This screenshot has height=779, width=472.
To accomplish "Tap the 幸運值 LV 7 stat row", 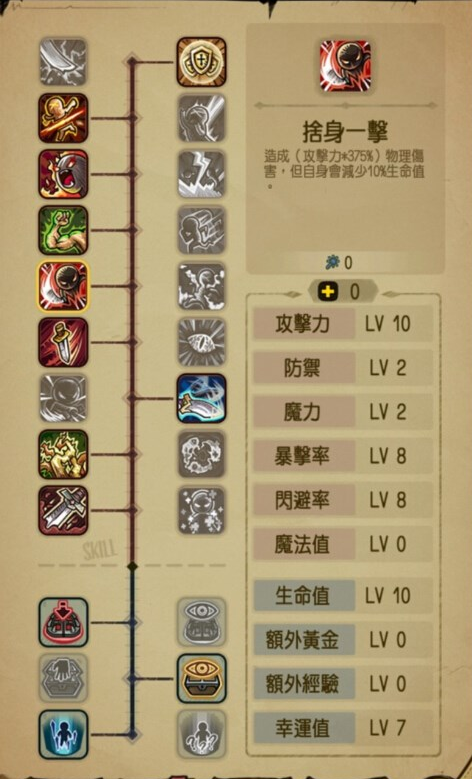I will (343, 728).
